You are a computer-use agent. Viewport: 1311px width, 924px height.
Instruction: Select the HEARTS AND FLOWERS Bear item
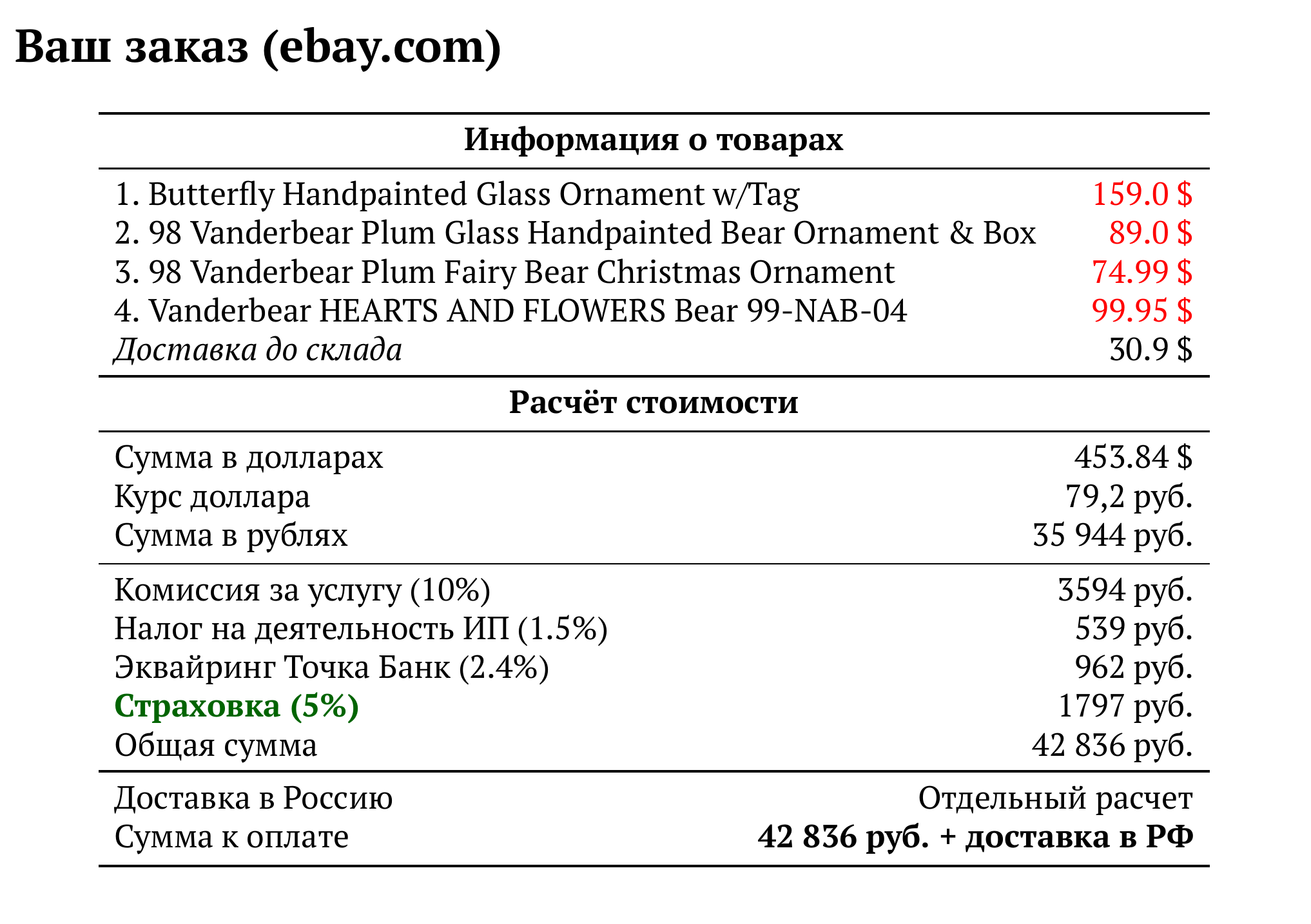pyautogui.click(x=510, y=311)
